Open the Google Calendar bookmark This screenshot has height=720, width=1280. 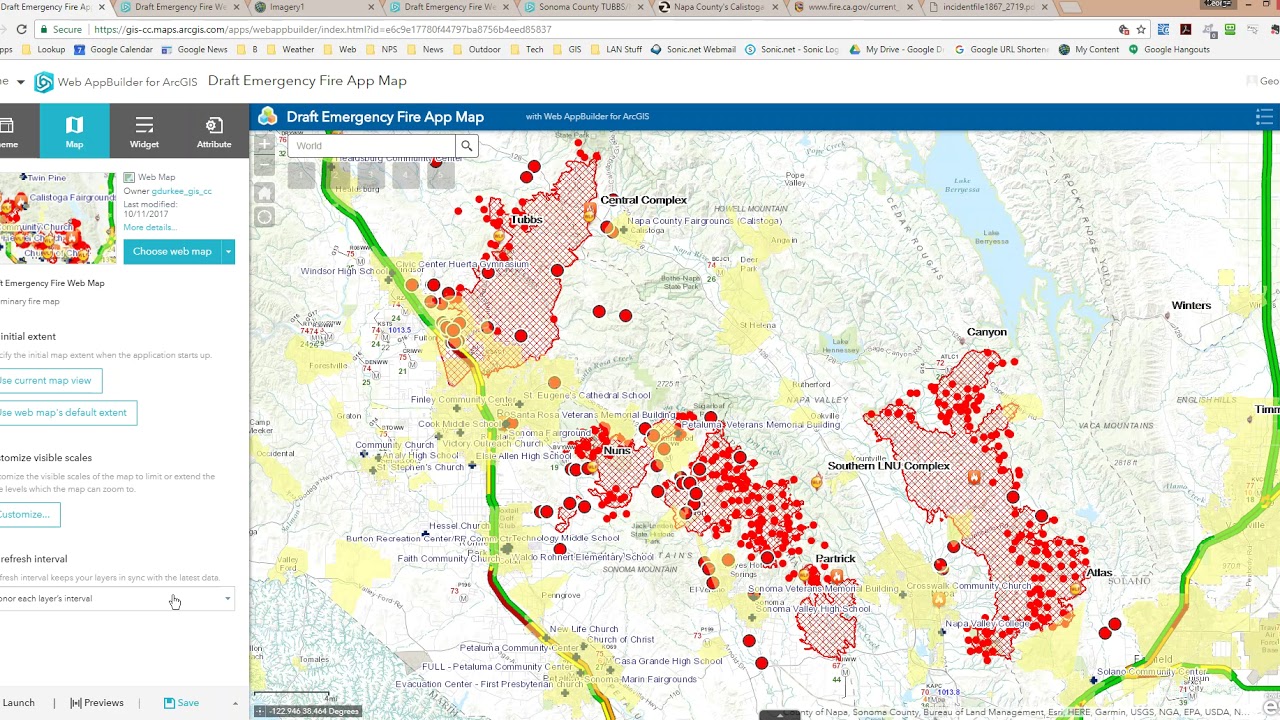[114, 49]
